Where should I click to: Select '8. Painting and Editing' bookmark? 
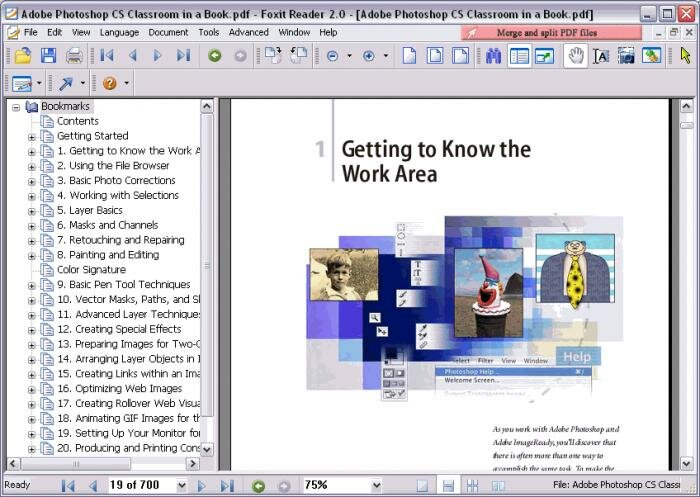tap(107, 255)
